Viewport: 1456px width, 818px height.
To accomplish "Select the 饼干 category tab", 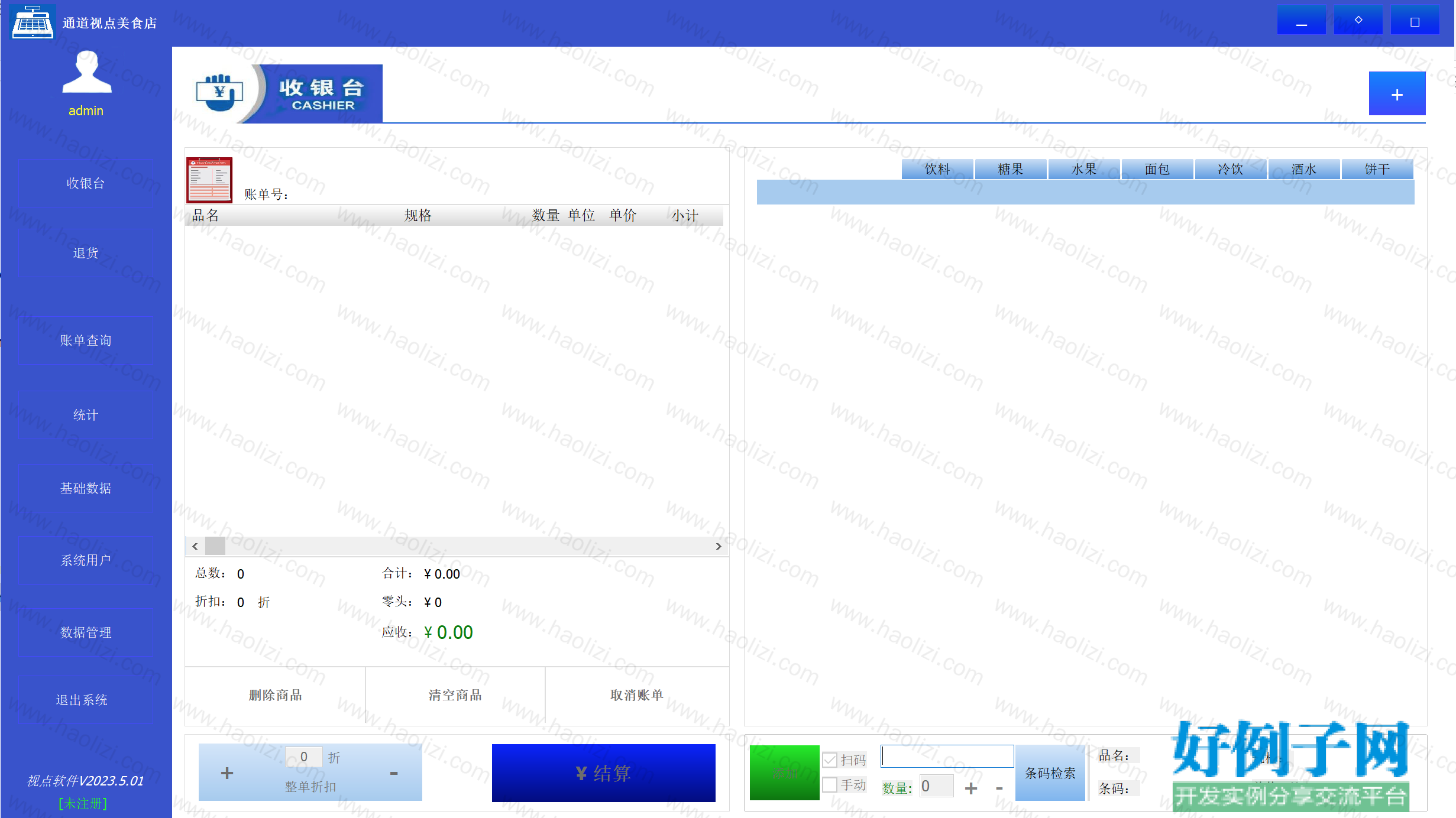I will 1377,169.
